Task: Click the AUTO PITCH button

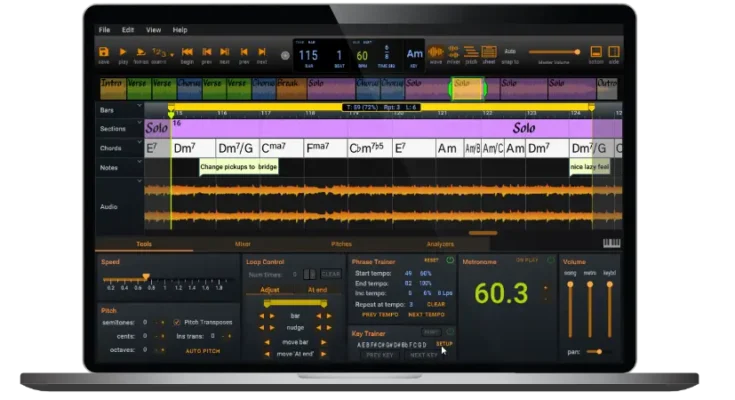Action: click(x=203, y=351)
